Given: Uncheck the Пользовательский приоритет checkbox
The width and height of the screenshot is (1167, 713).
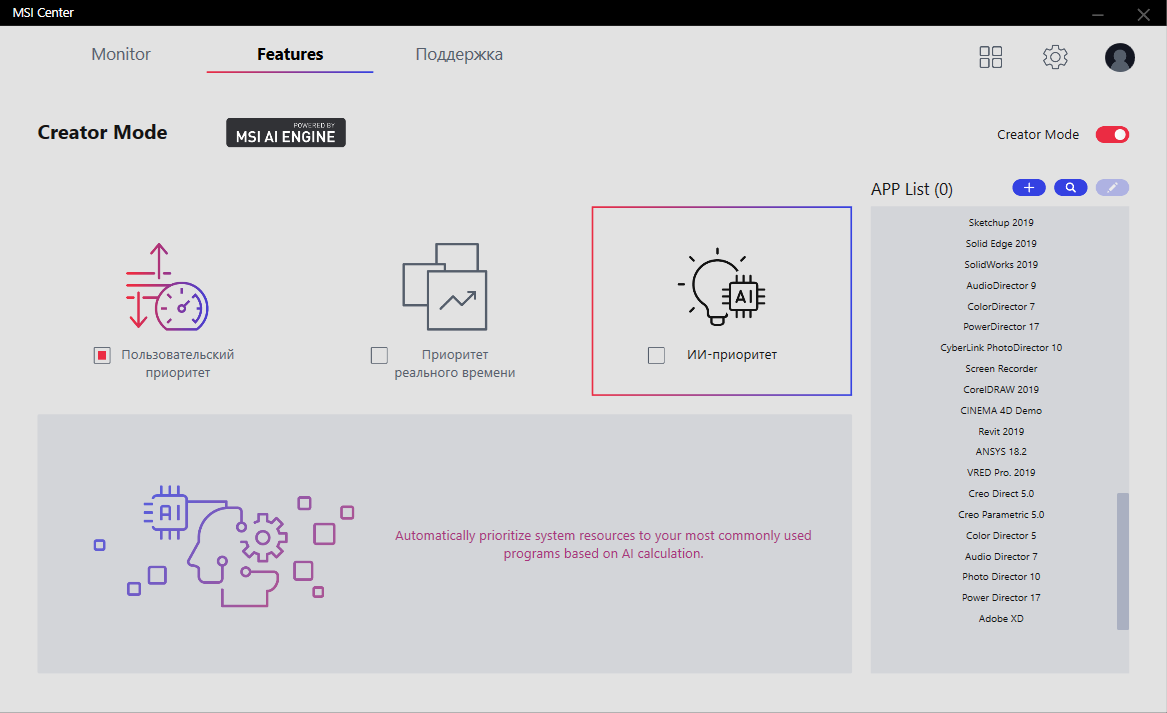Looking at the screenshot, I should click(x=102, y=355).
